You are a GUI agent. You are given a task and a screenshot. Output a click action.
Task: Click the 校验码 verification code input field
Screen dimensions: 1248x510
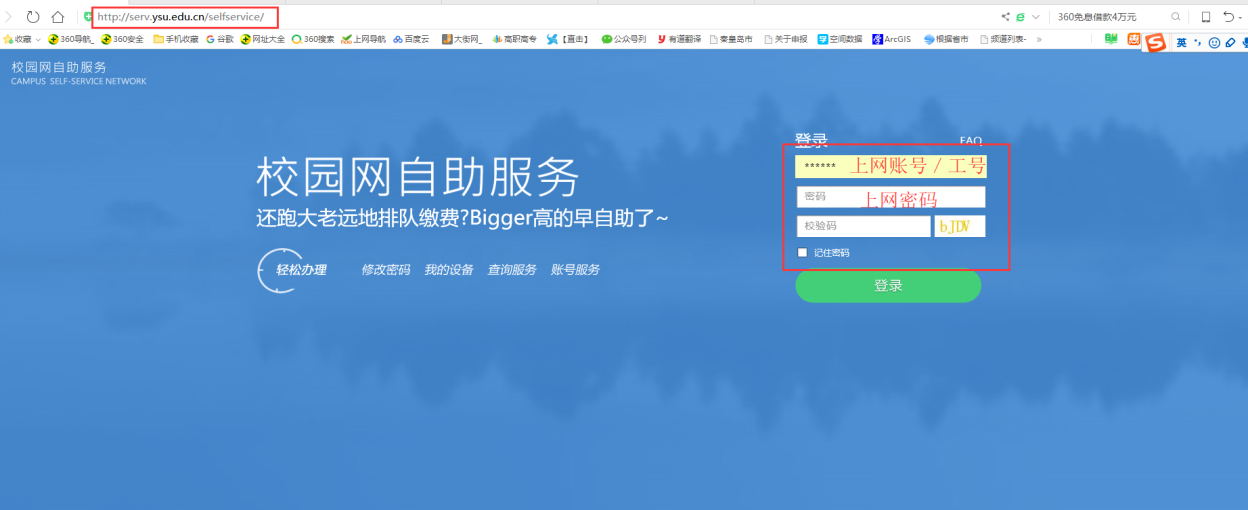click(862, 226)
